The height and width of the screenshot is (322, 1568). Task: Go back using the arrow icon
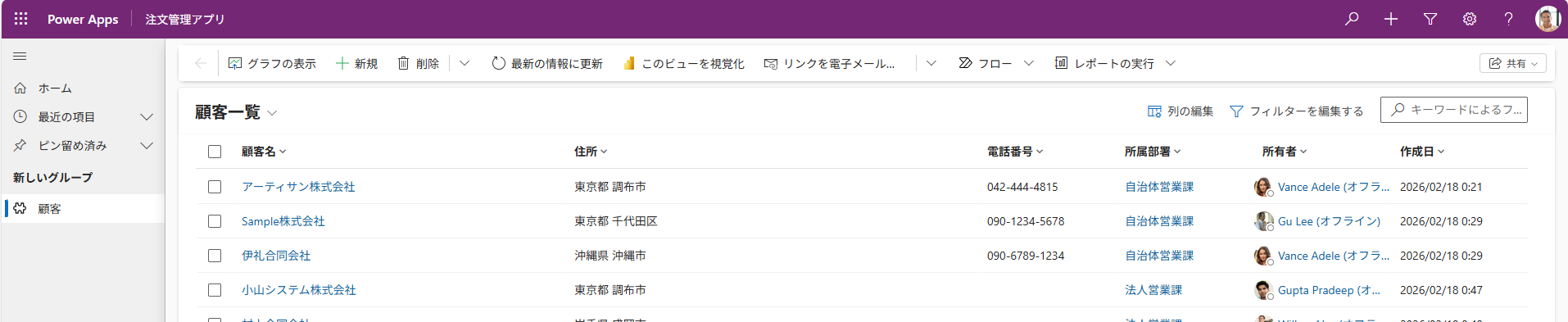200,63
